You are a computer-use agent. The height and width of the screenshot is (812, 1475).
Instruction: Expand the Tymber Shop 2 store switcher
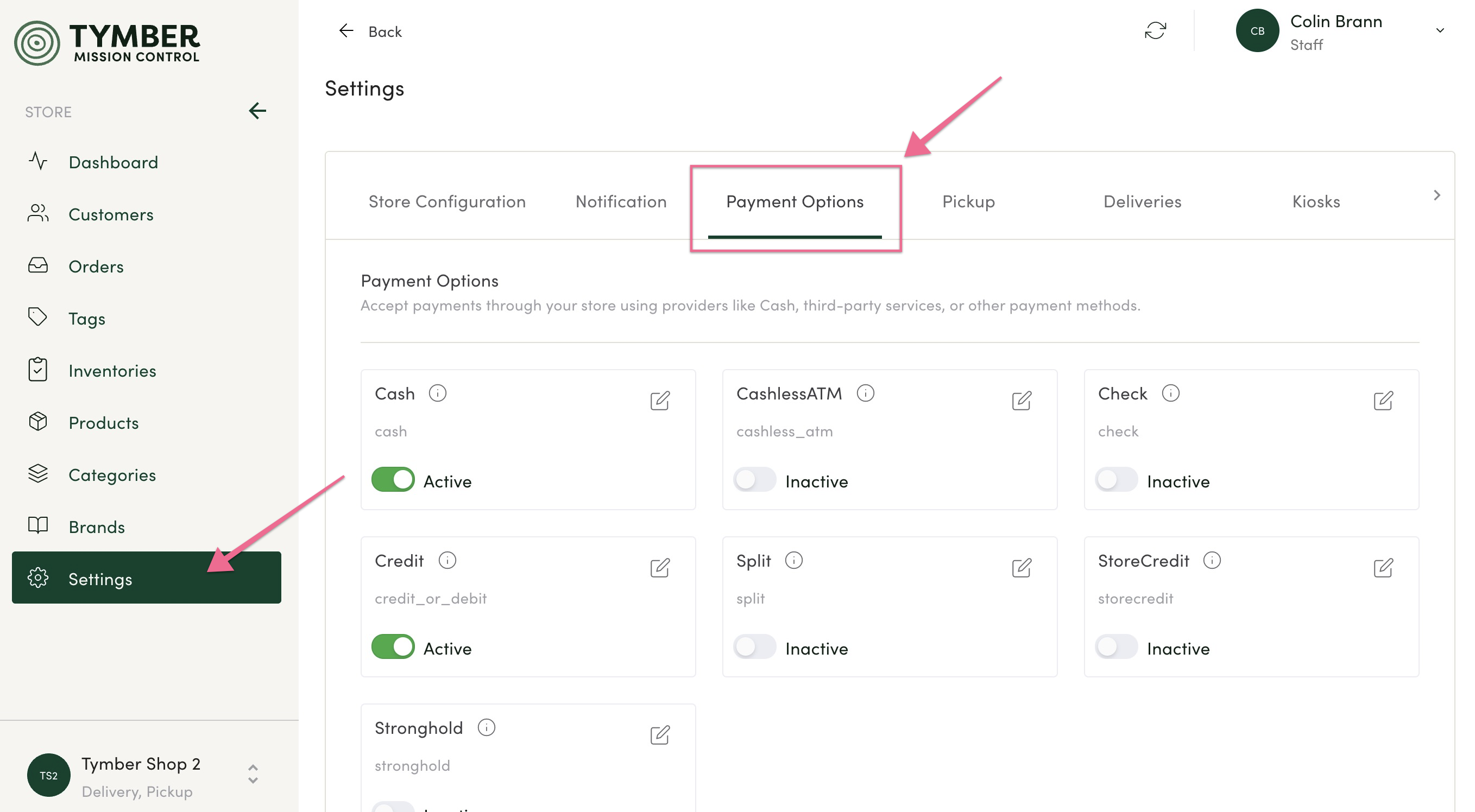pyautogui.click(x=253, y=774)
